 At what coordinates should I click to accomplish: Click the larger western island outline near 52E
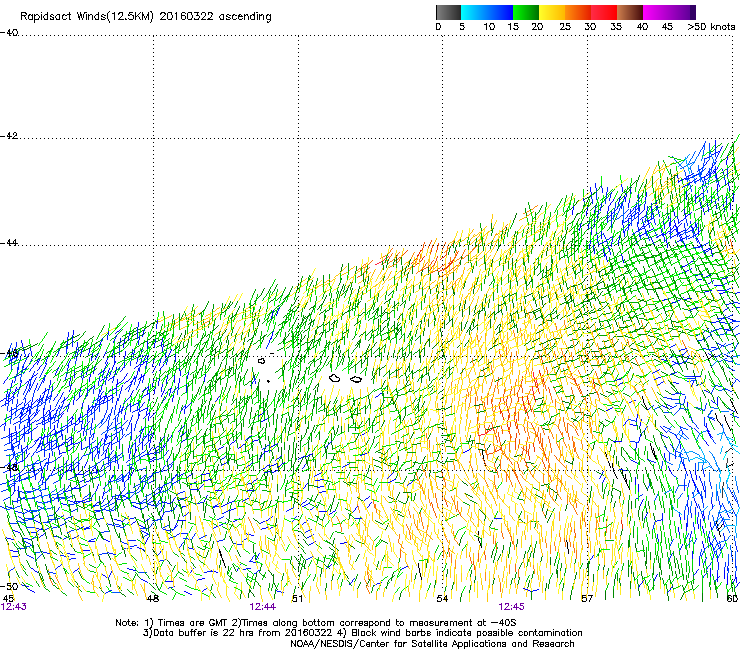[335, 378]
